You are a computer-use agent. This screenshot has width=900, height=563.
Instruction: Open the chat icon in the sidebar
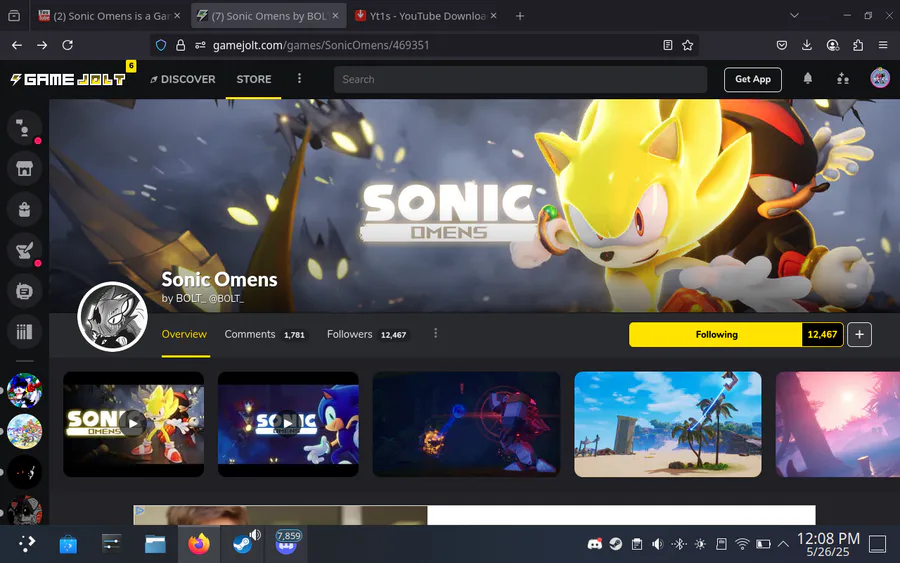[24, 127]
